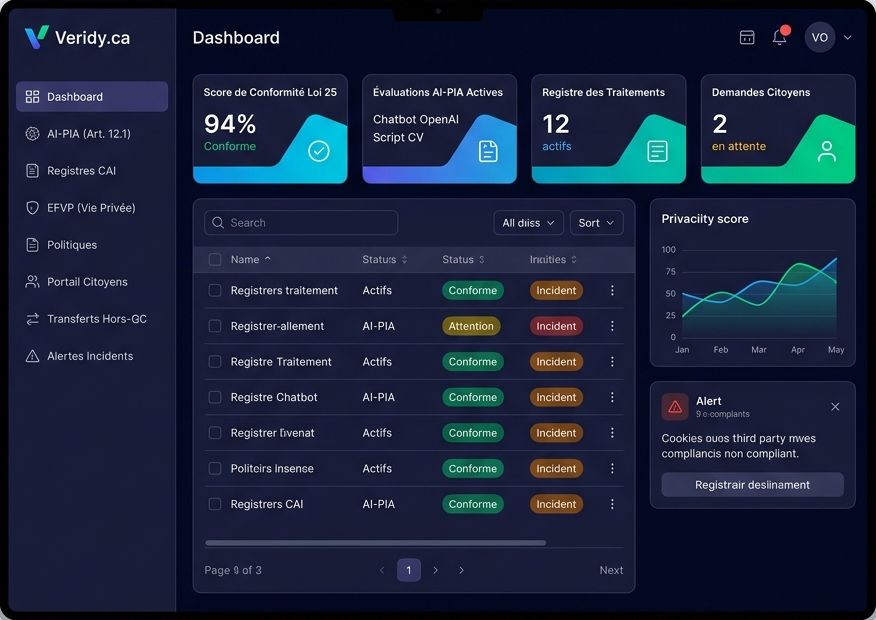Check the Registrers CAI row checkbox

(215, 504)
